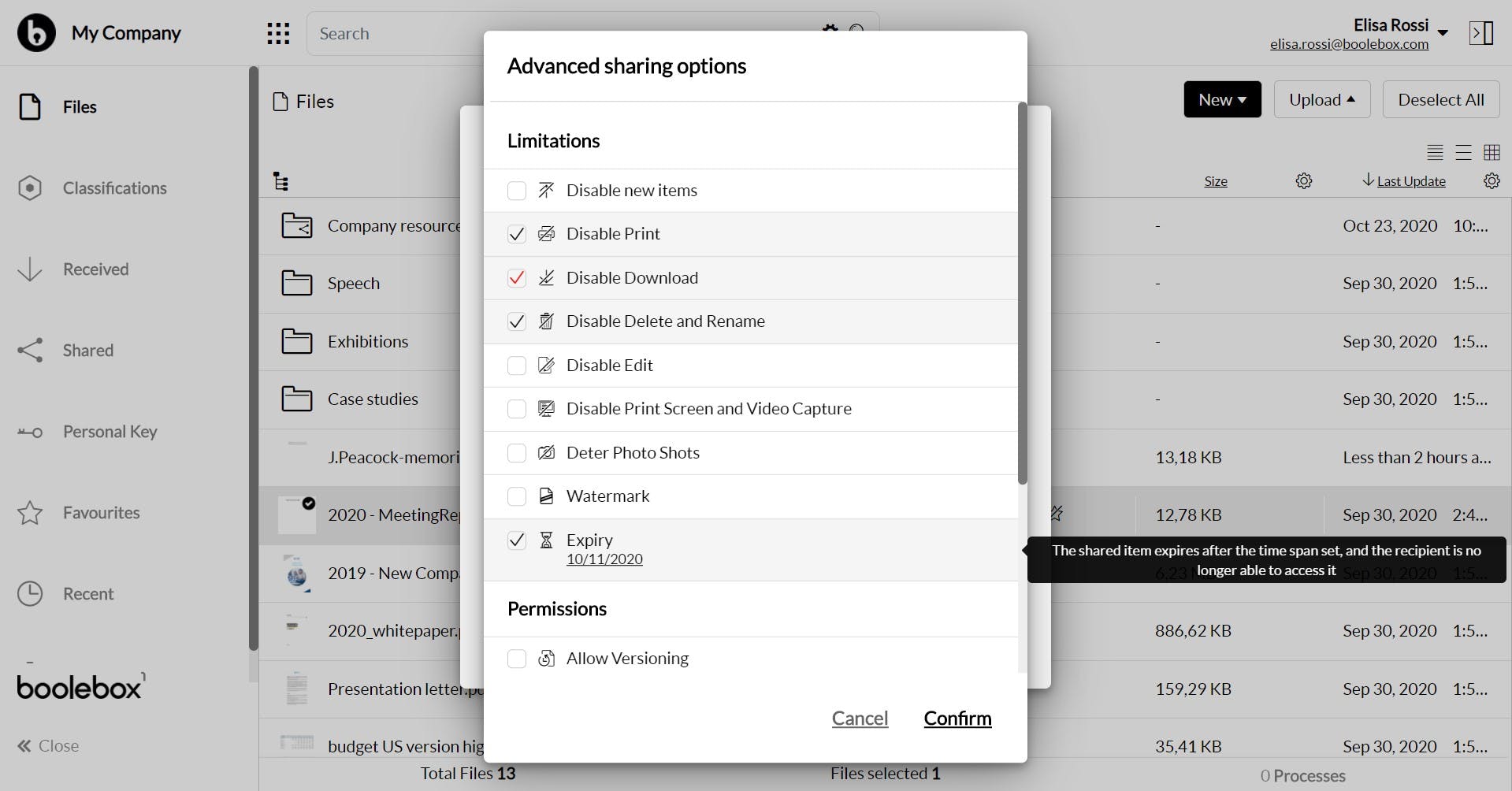This screenshot has width=1512, height=791.
Task: Switch to compact list view icon
Action: pos(1435,152)
